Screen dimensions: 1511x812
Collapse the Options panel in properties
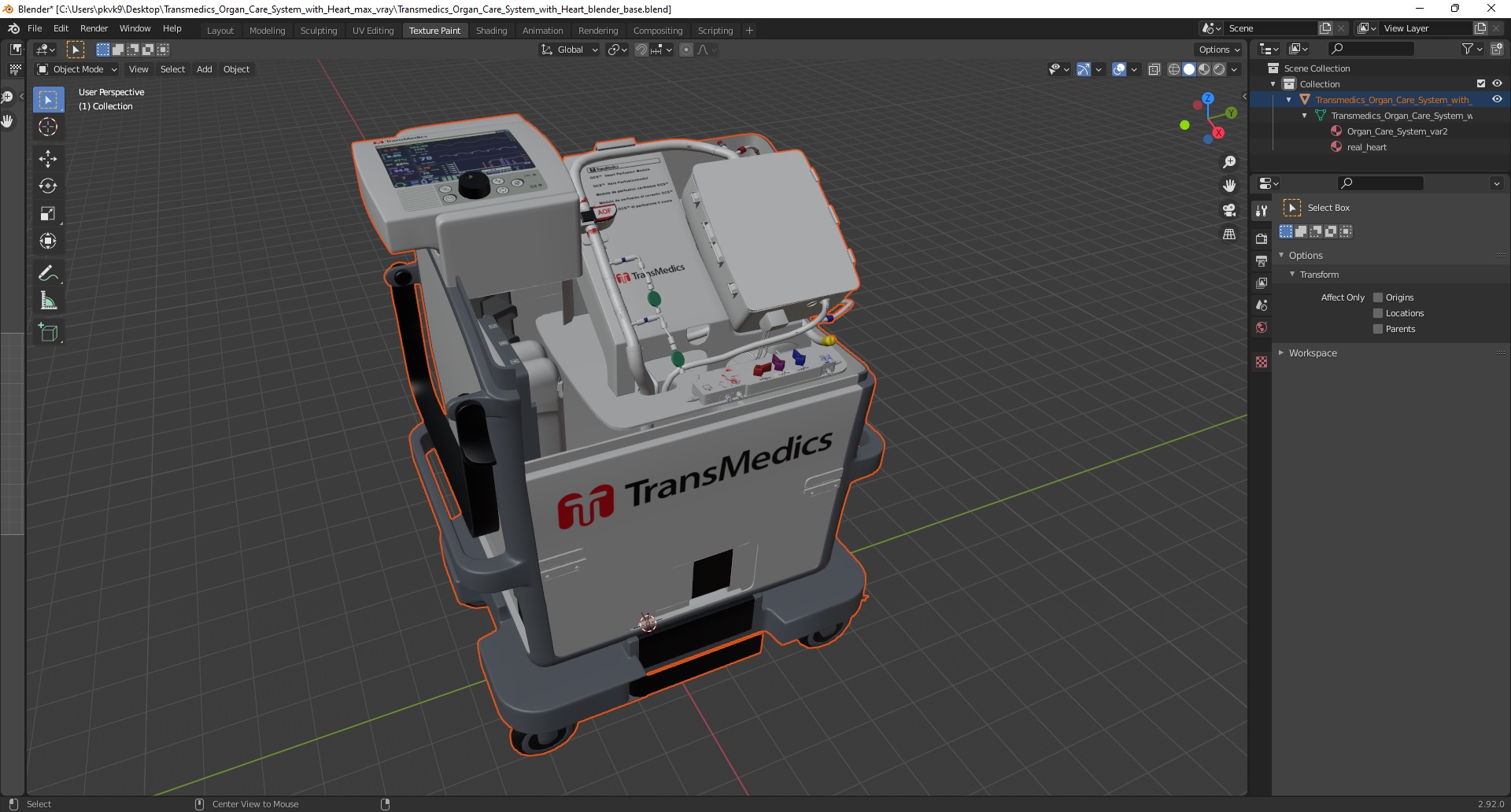[x=1281, y=256]
